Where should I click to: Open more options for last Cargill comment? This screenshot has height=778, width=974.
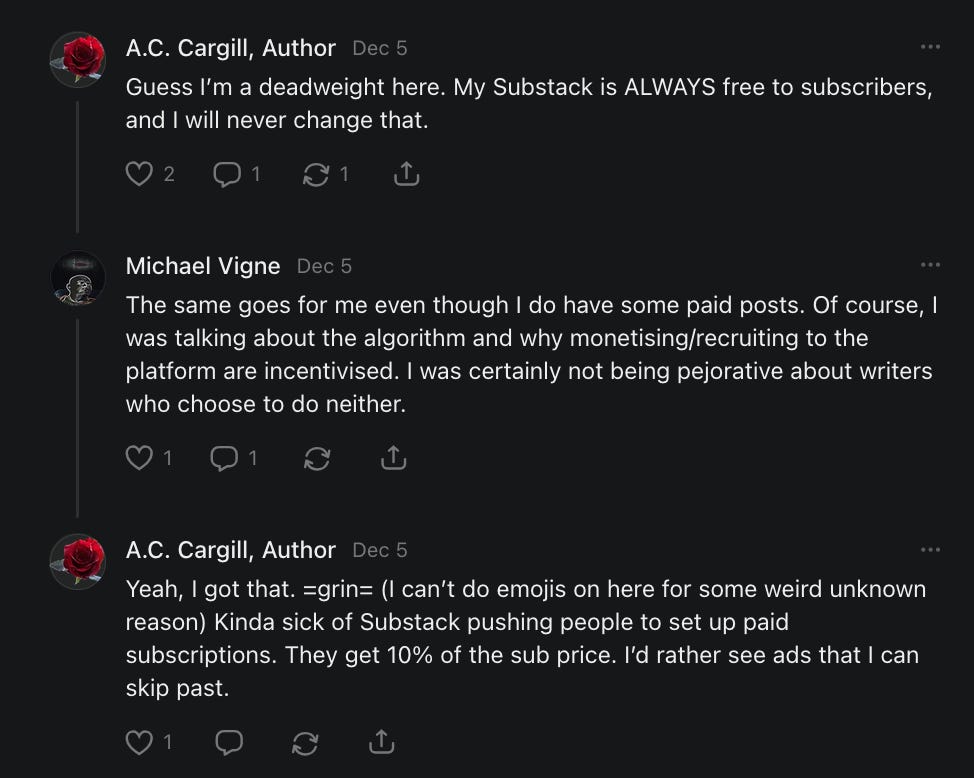click(930, 549)
